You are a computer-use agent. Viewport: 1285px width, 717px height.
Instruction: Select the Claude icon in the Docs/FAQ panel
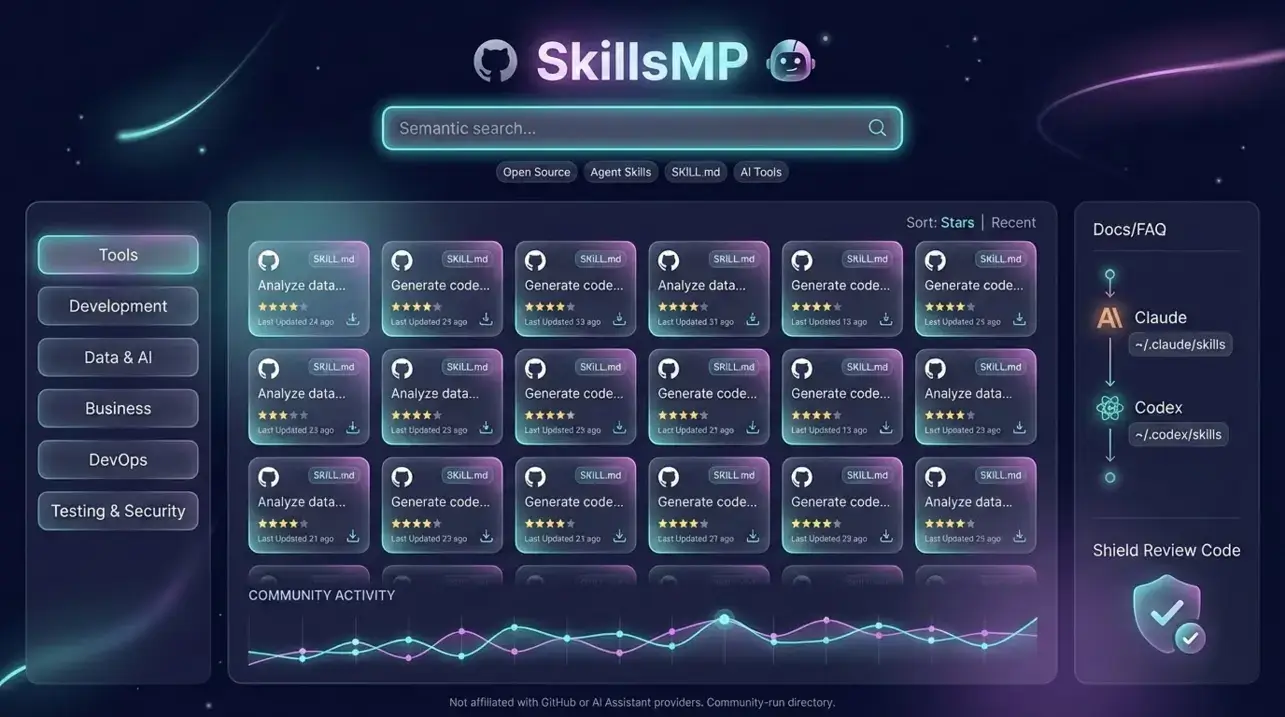(x=1107, y=317)
